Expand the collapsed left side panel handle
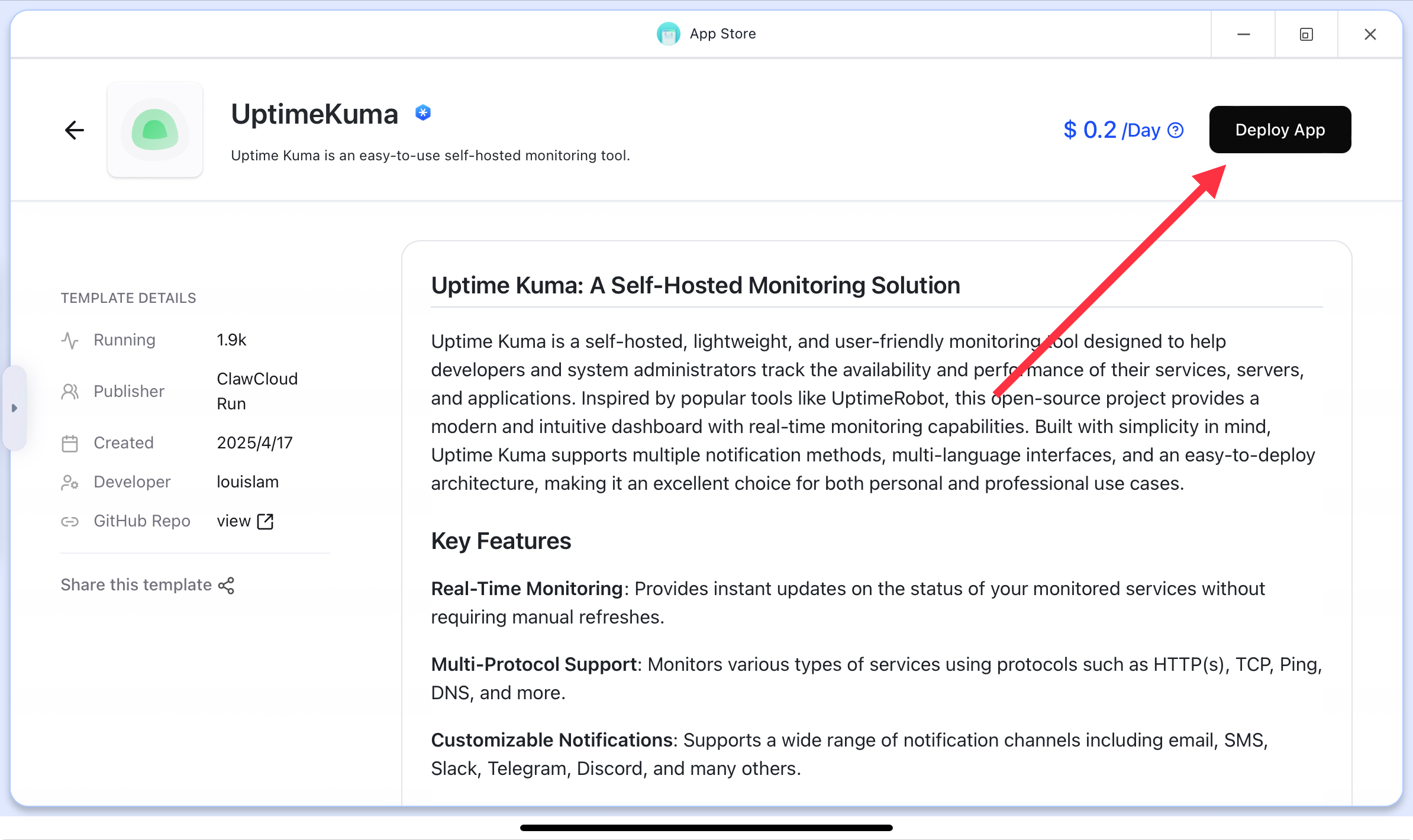The image size is (1413, 840). (x=14, y=408)
